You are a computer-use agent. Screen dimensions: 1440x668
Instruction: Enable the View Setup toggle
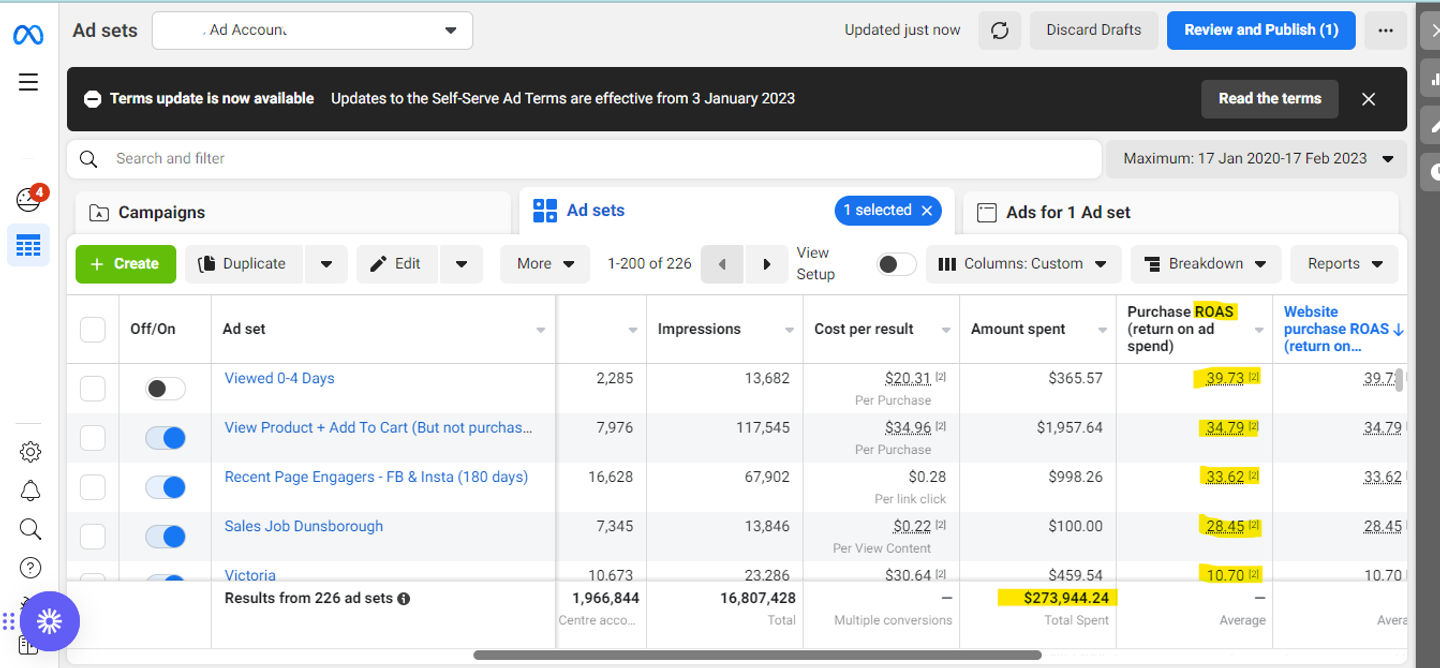896,264
